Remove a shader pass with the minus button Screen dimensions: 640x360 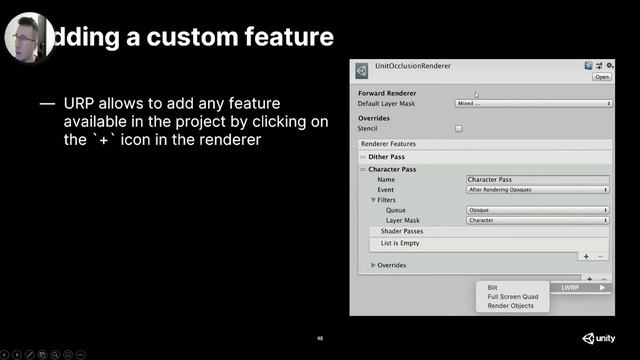point(600,256)
